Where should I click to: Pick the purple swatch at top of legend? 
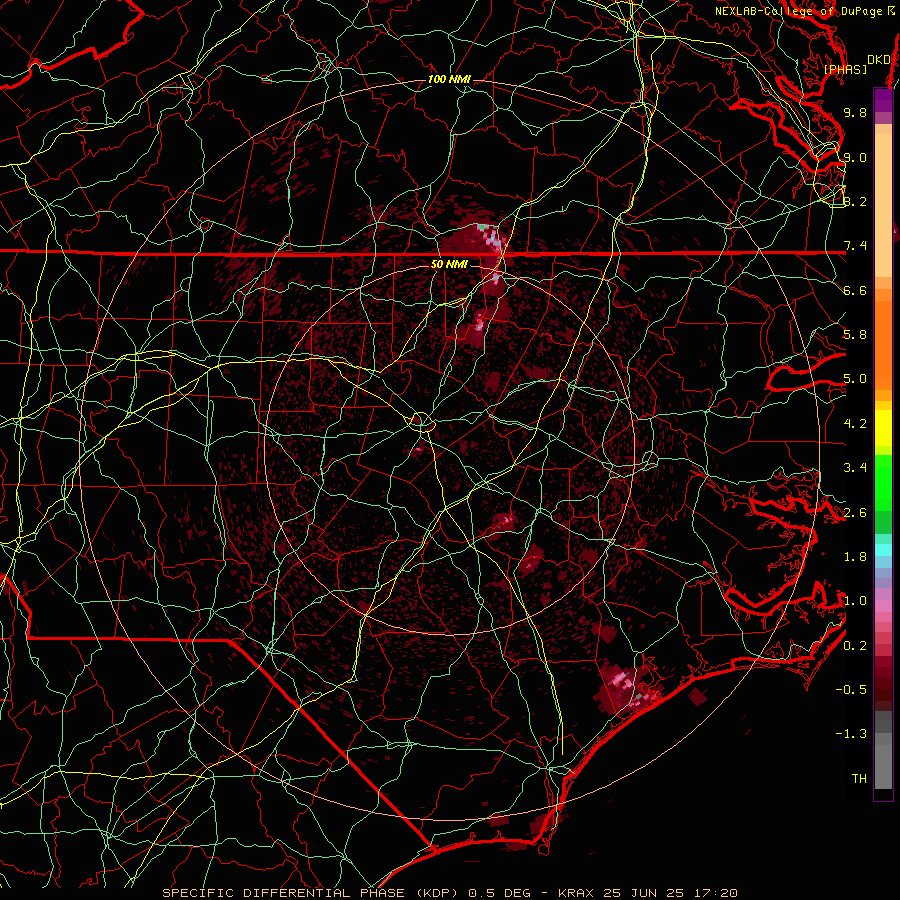pyautogui.click(x=883, y=100)
